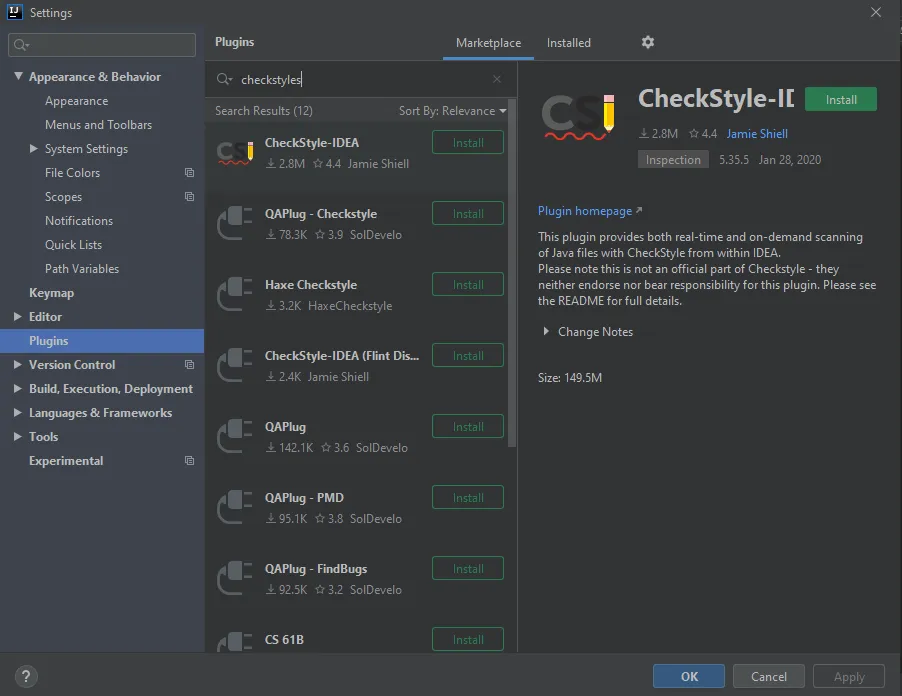Open the Sort By: Relevance dropdown
Image resolution: width=902 pixels, height=696 pixels.
point(453,111)
